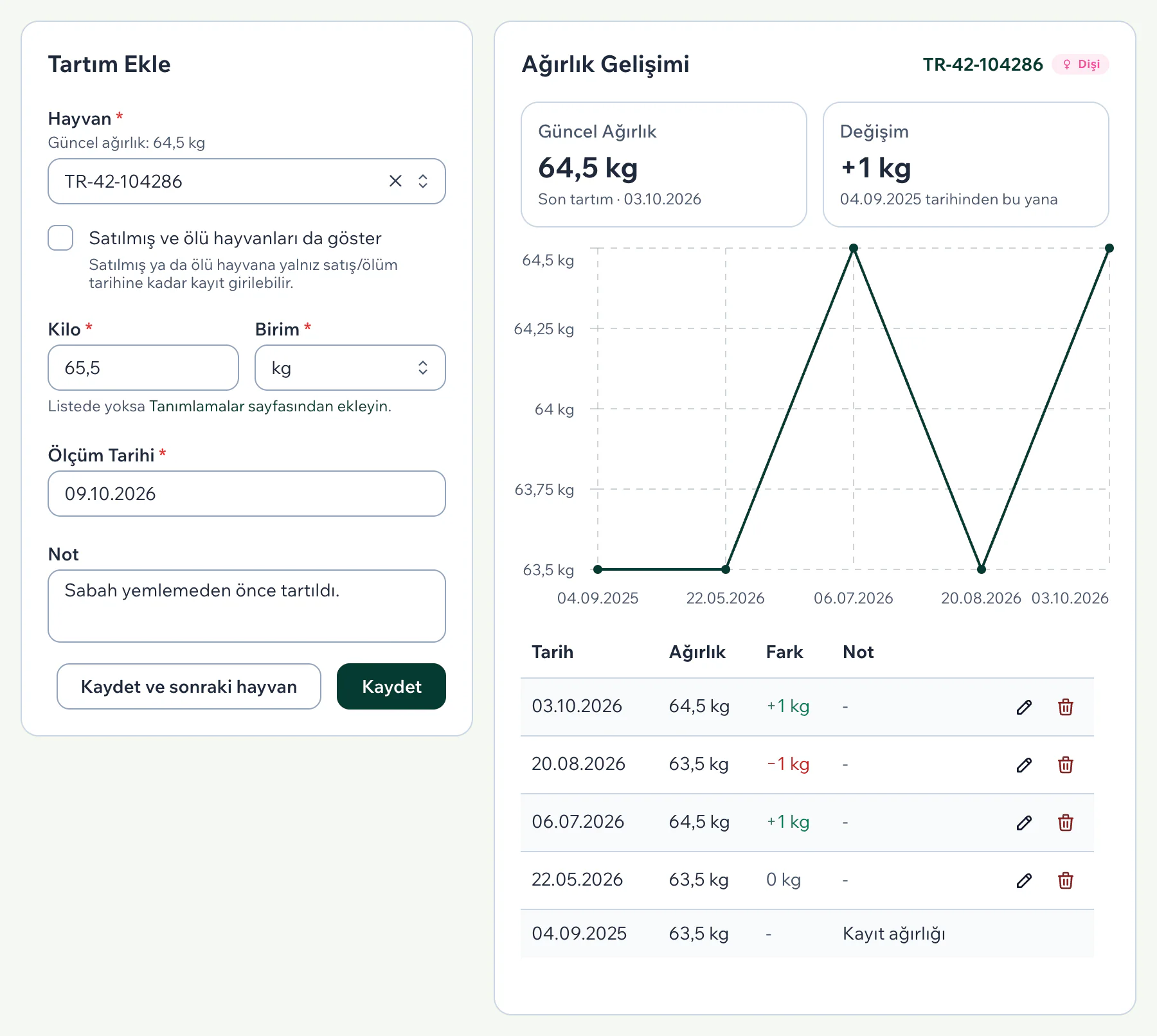Click the TR-42-104286 ear tag header
This screenshot has width=1157, height=1036.
point(983,64)
